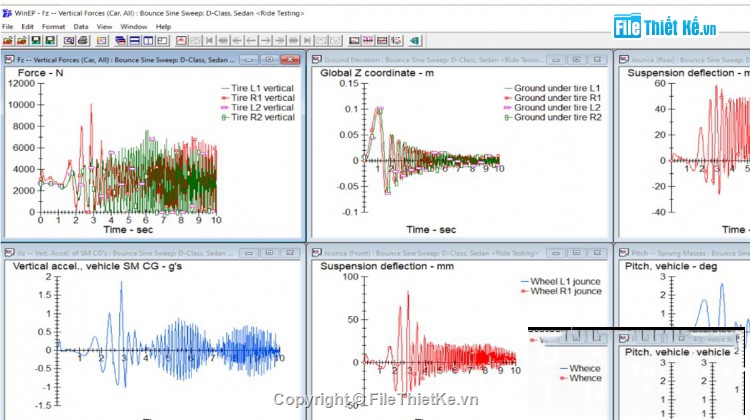Click the 'Force - N' axis title
This screenshot has height=420, width=750.
40,73
